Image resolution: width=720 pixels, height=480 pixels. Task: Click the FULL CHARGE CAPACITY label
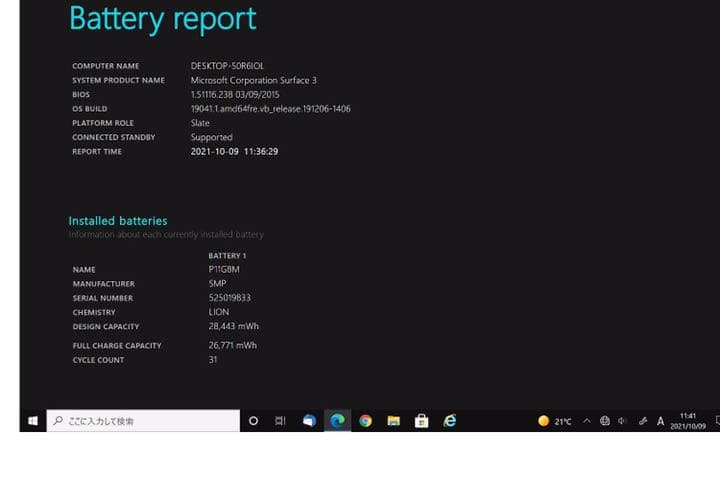117,346
